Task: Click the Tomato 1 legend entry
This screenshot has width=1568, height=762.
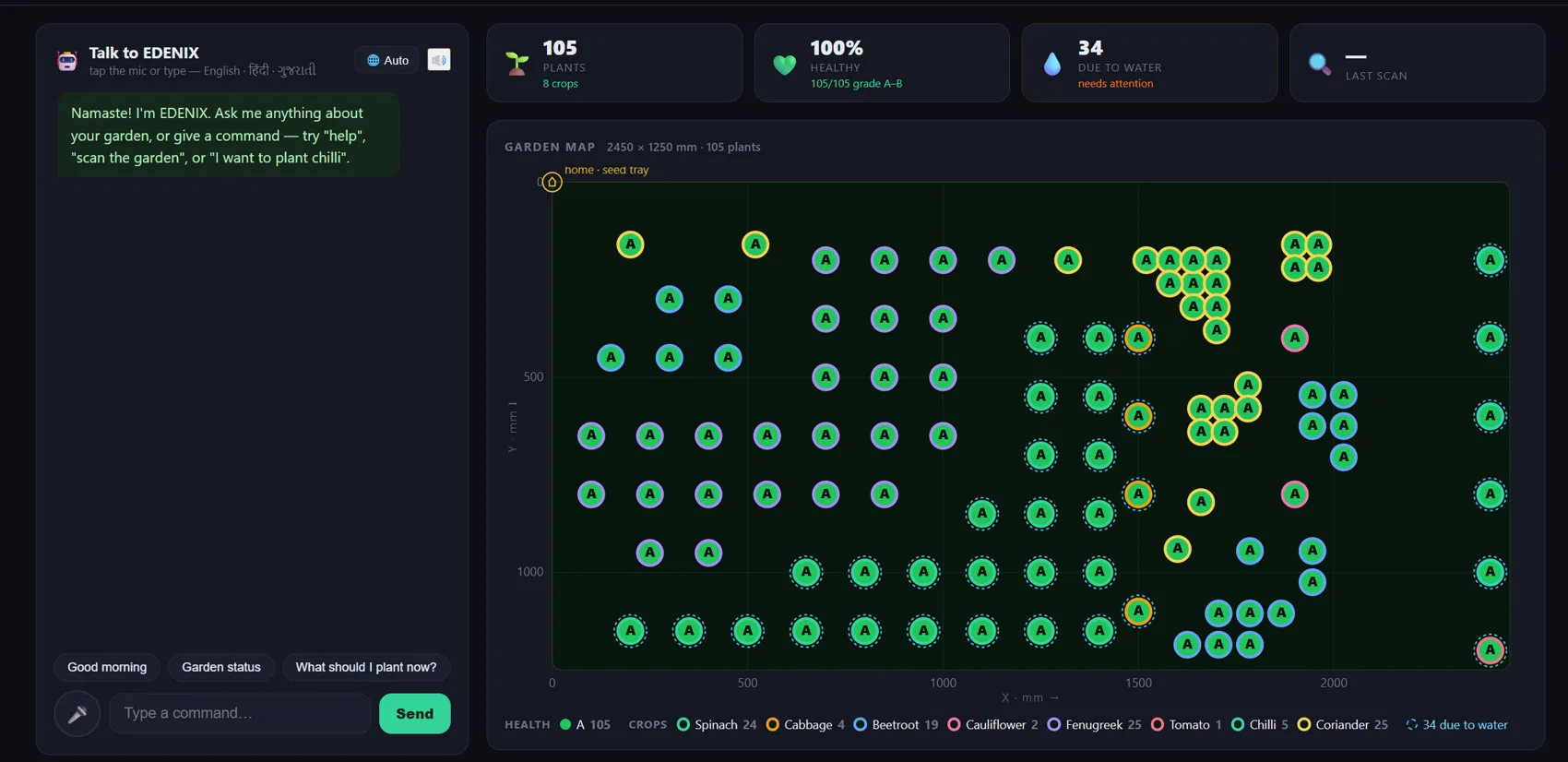Action: (1186, 725)
